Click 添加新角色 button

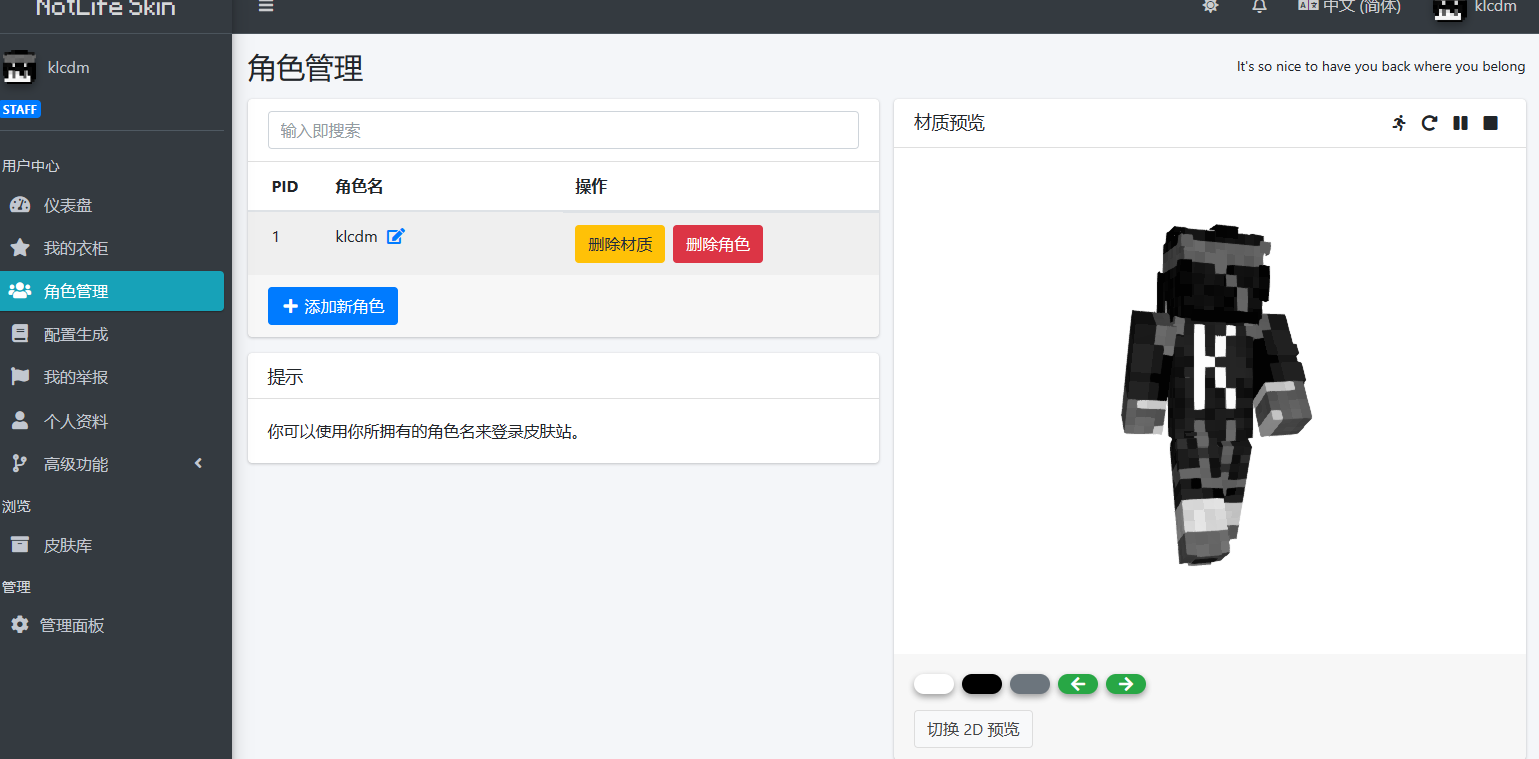point(333,306)
